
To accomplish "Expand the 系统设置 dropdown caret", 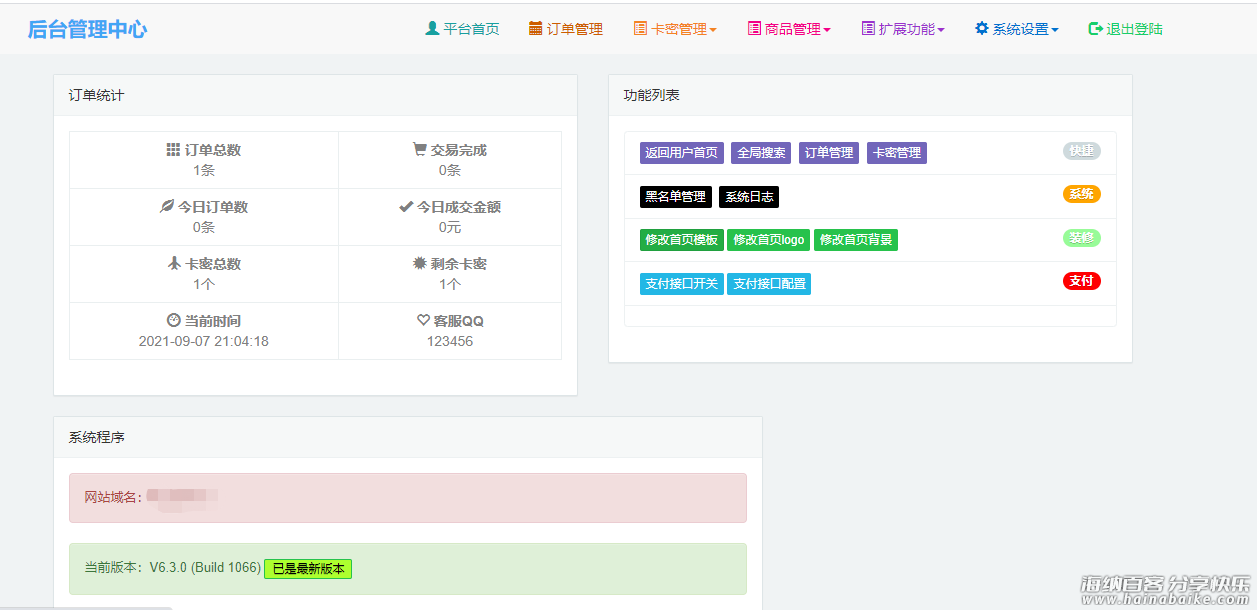I will [x=1055, y=30].
